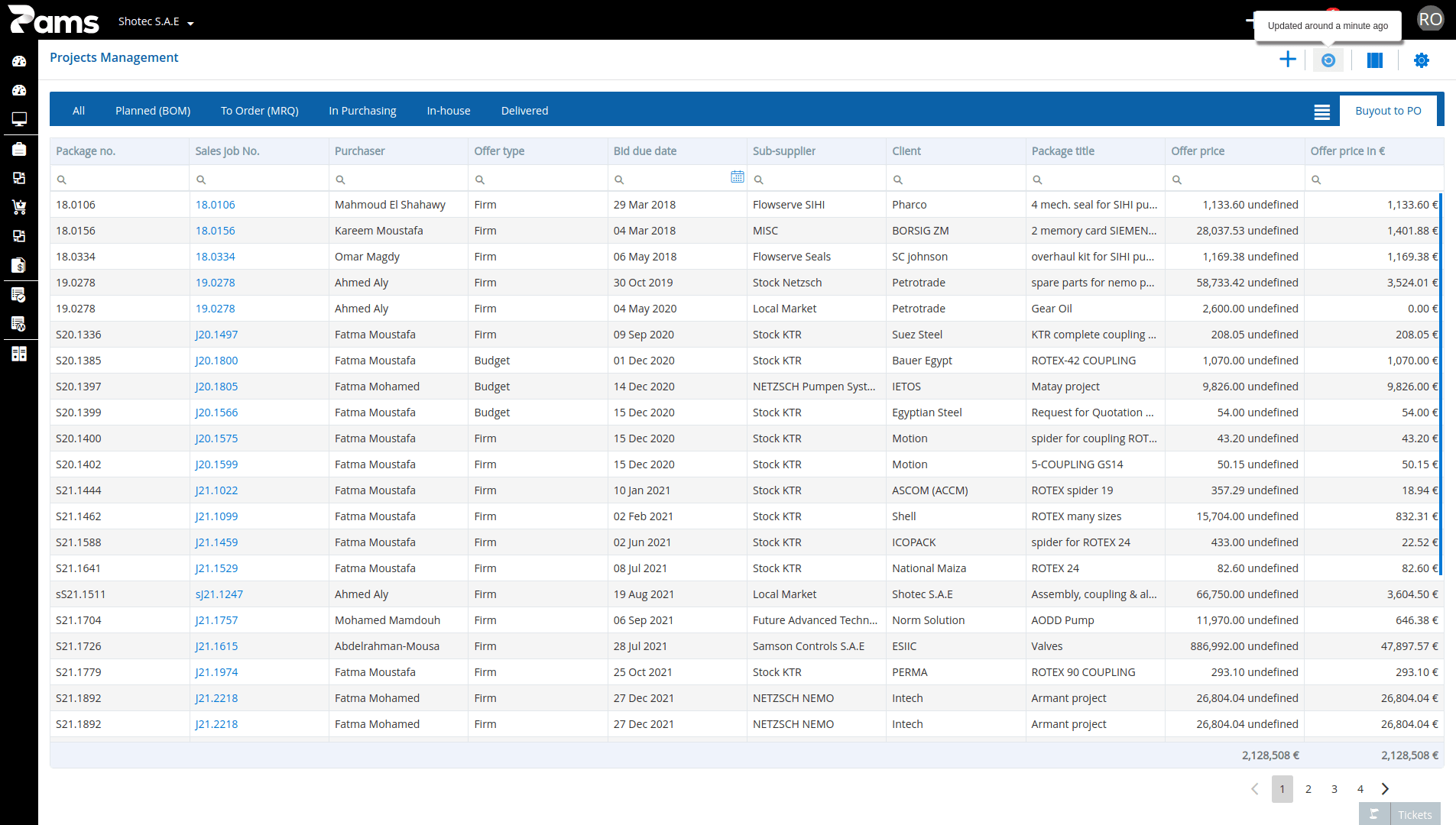Open the RO user avatar menu
Image resolution: width=1456 pixels, height=825 pixels.
[1430, 20]
